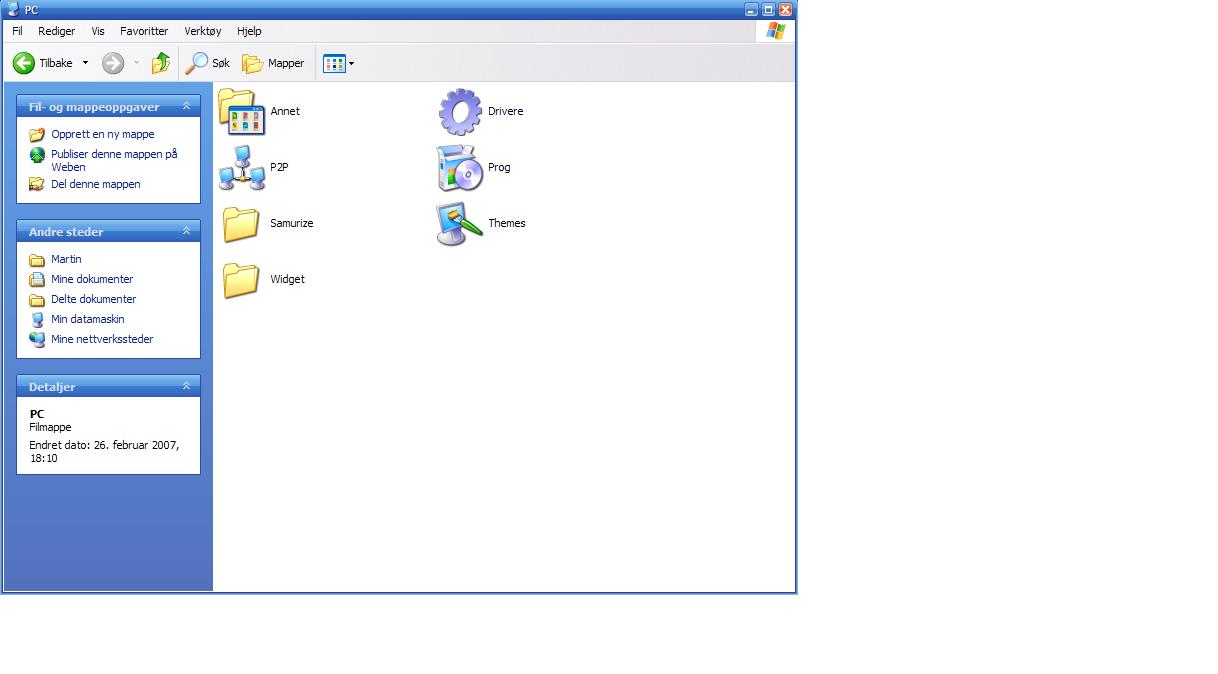The width and height of the screenshot is (1218, 674).
Task: Go to the Martin folder link
Action: [66, 259]
